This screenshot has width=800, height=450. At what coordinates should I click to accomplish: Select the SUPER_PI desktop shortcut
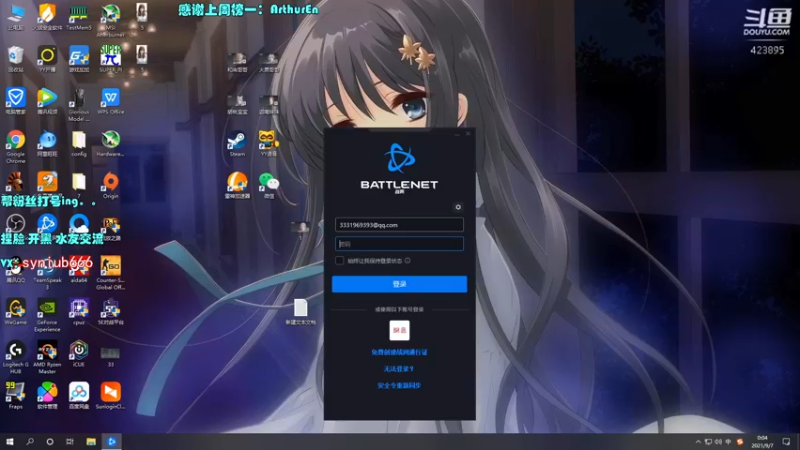[110, 59]
